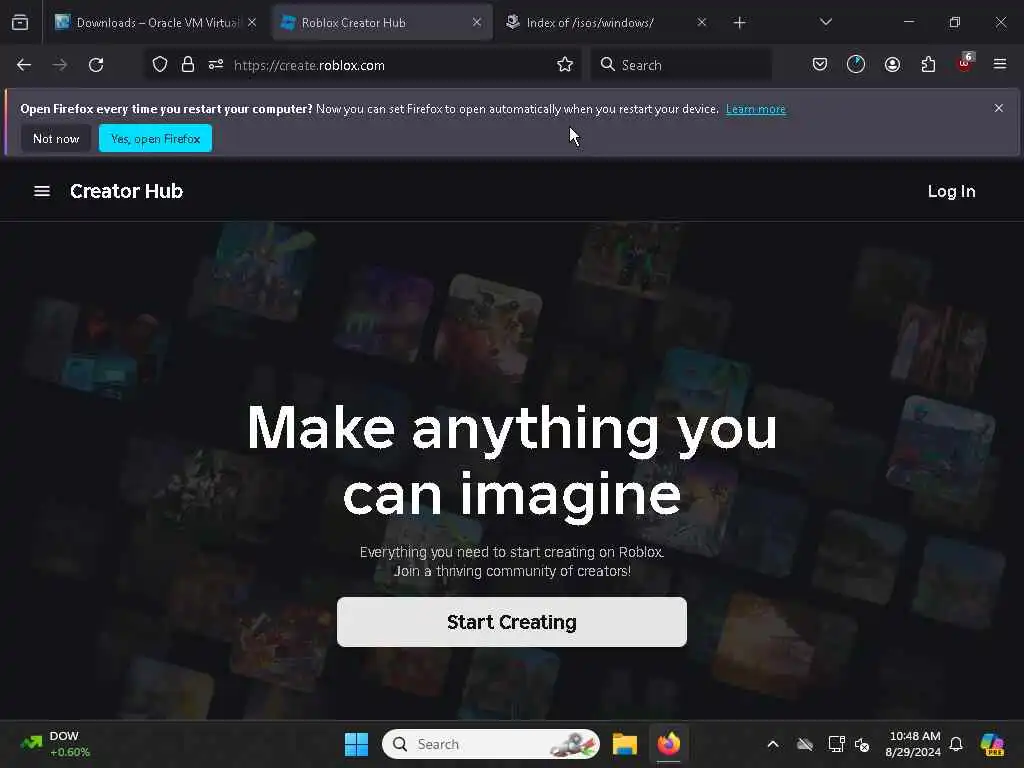Open the Learn more link
Screen dimensions: 1024x768
(756, 109)
